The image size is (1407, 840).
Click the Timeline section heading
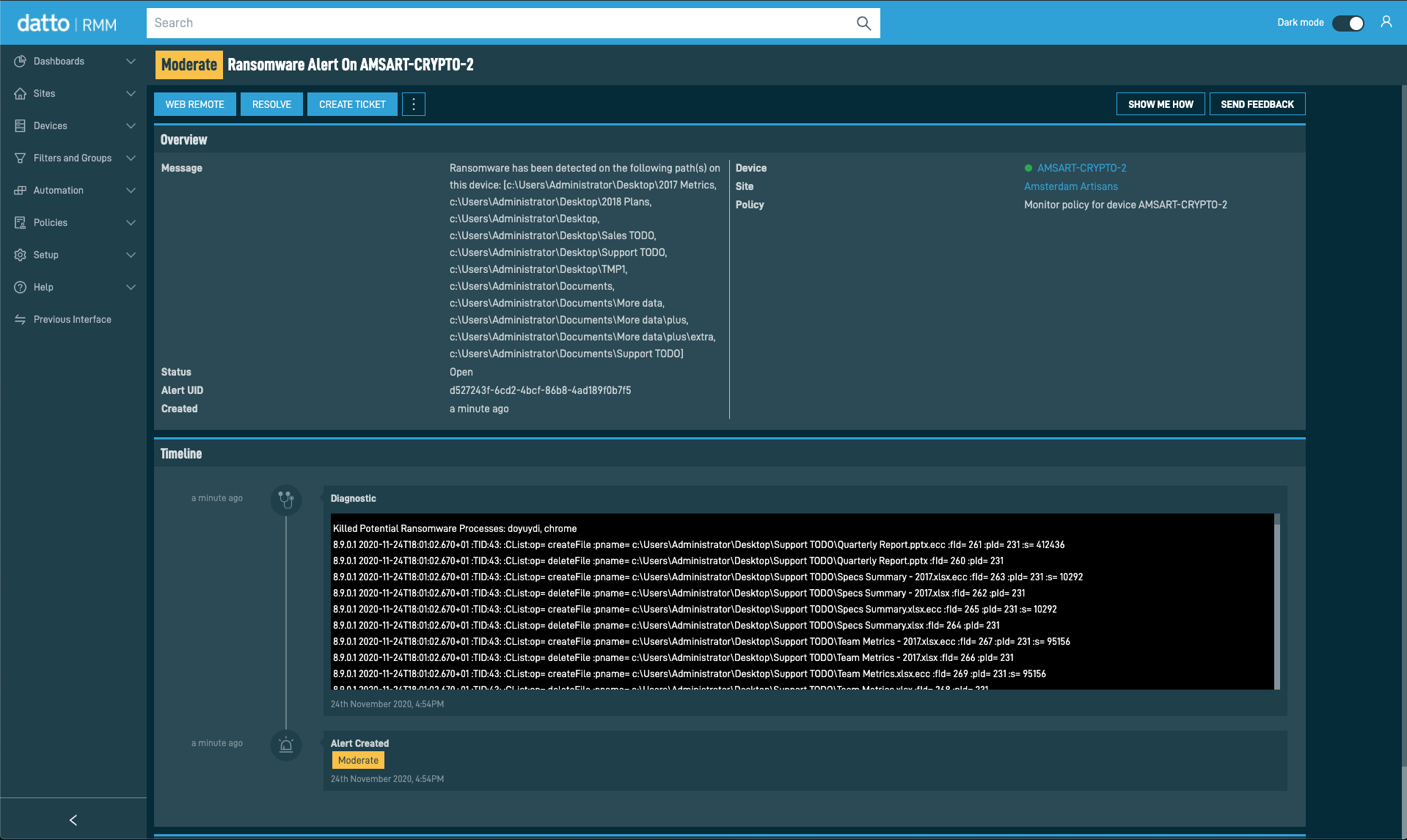tap(181, 453)
